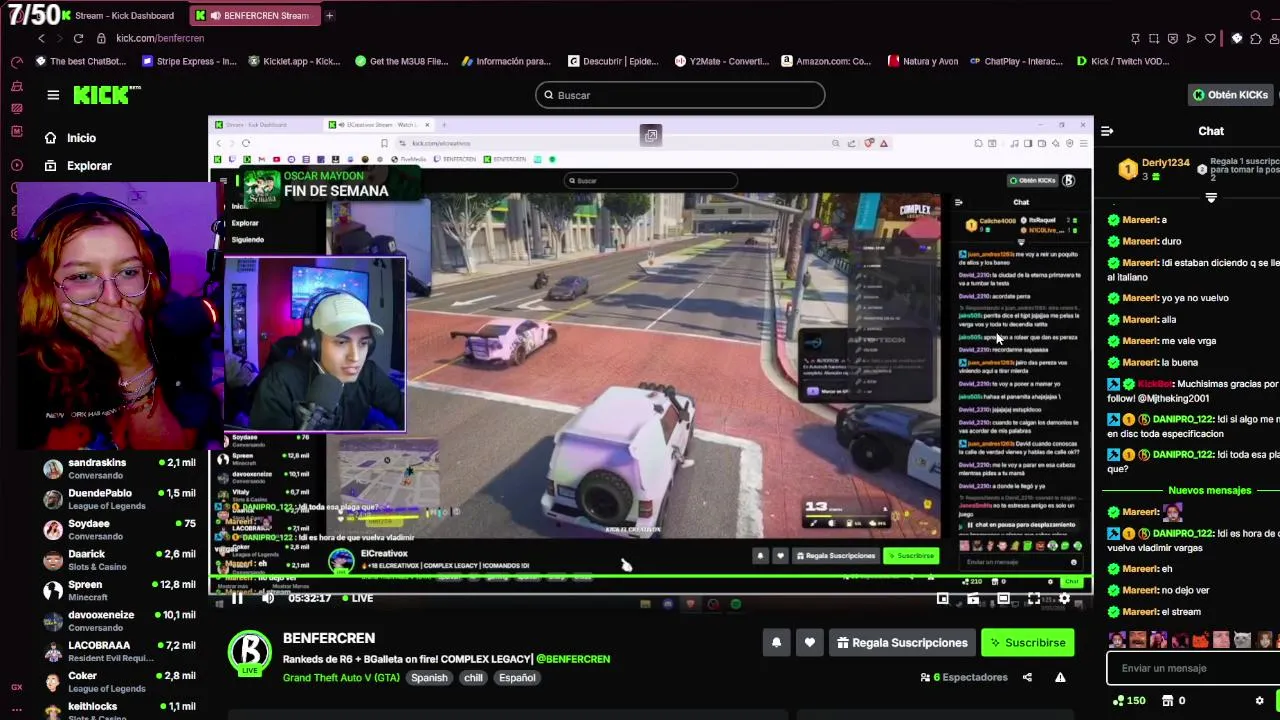Go back with the browser back arrow

click(41, 38)
